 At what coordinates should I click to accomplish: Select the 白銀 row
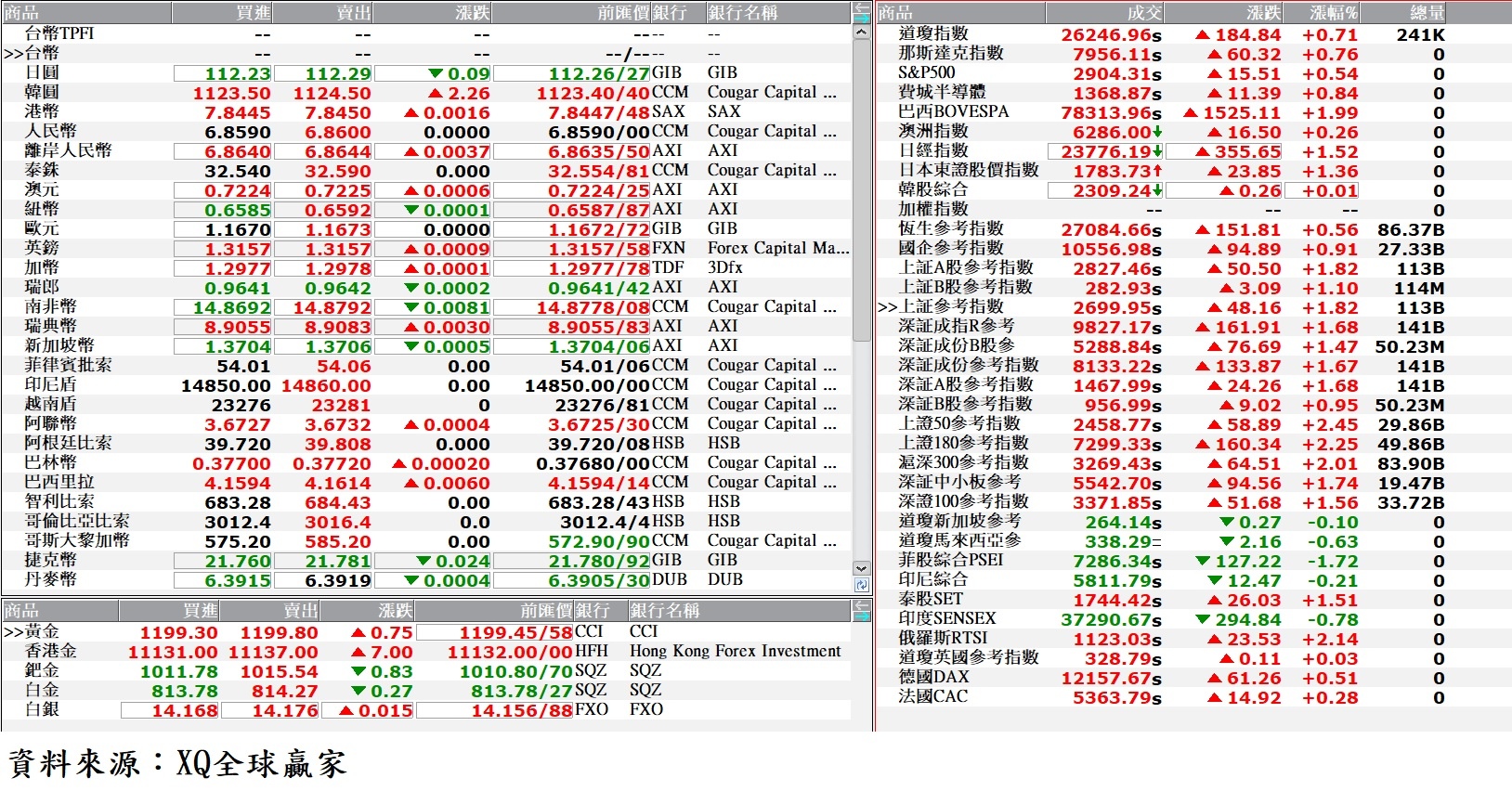pyautogui.click(x=426, y=709)
